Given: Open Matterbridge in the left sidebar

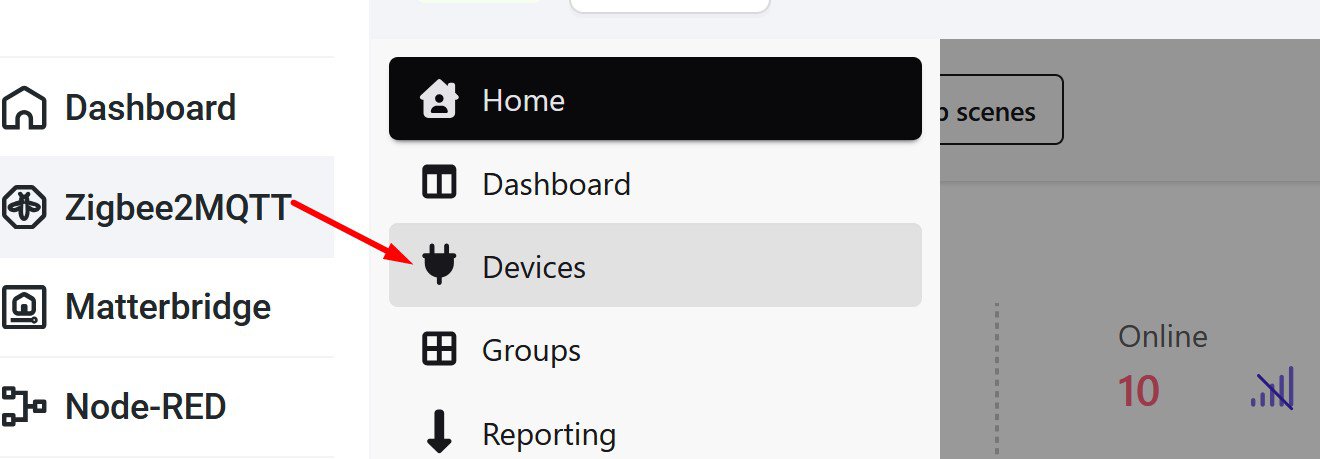Looking at the screenshot, I should pos(167,307).
